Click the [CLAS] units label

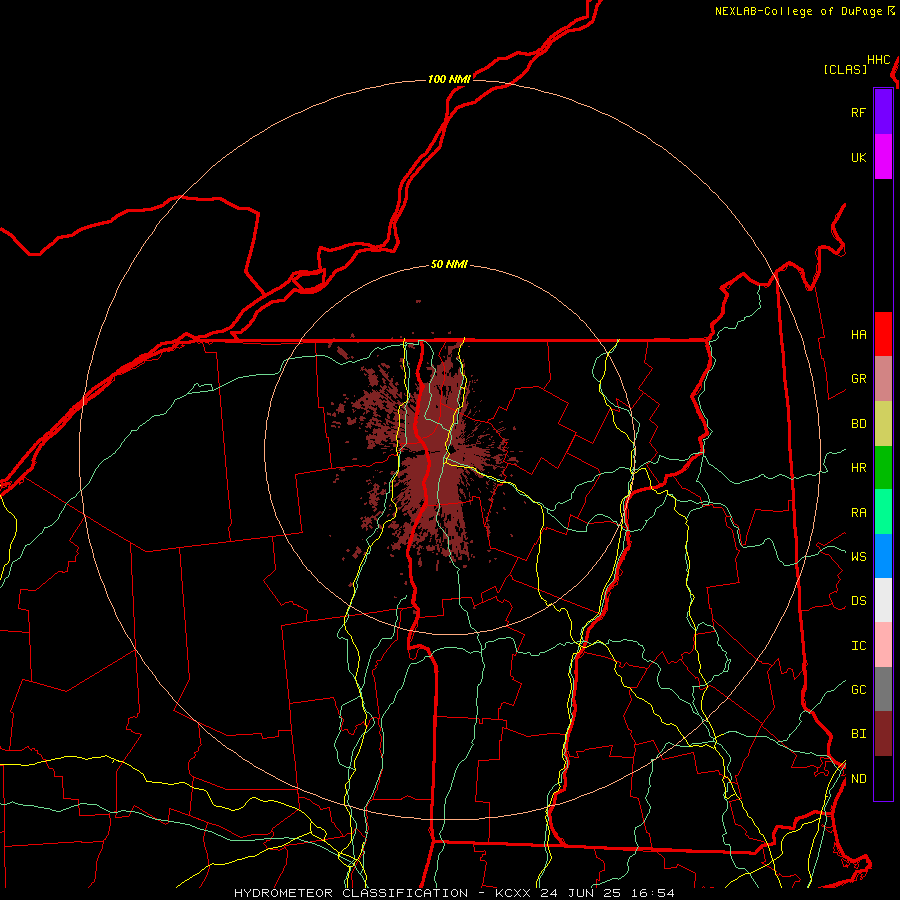pyautogui.click(x=845, y=69)
